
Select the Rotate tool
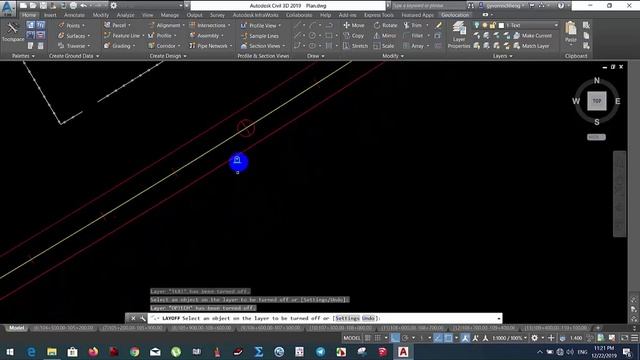[385, 25]
